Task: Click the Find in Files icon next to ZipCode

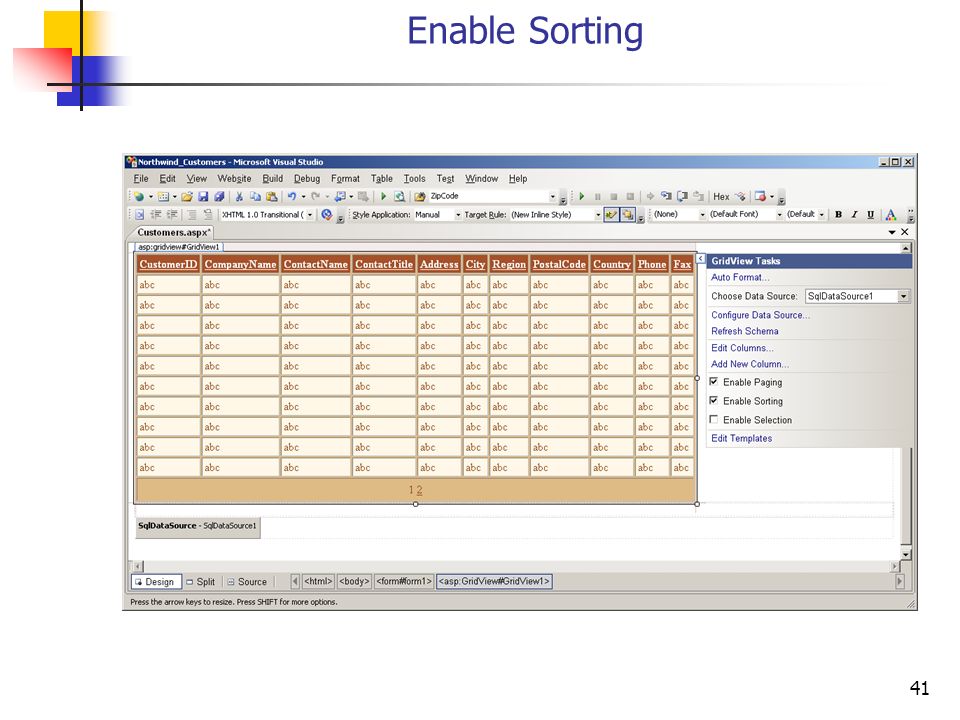Action: [419, 197]
